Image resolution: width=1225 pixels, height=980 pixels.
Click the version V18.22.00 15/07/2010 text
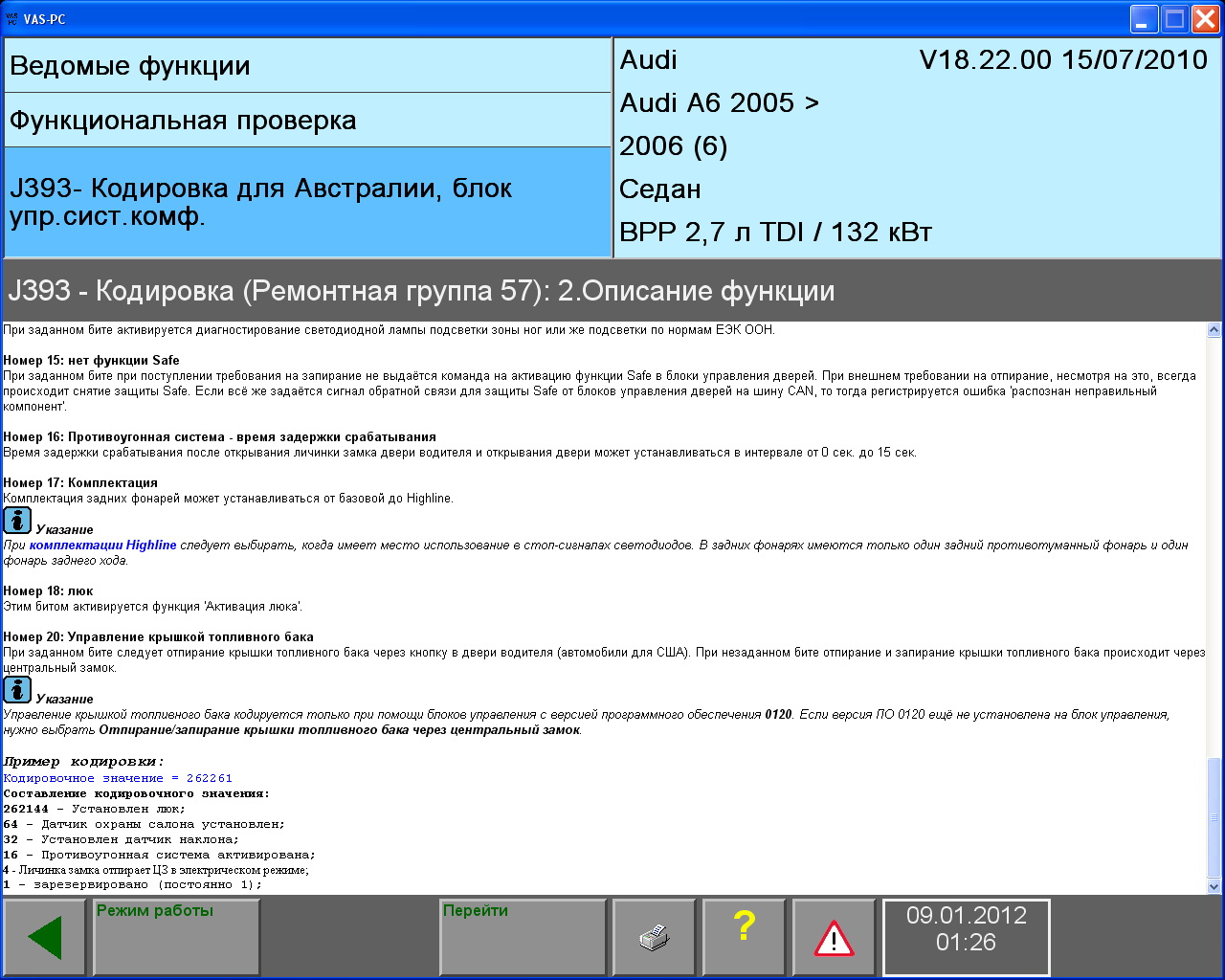[1063, 60]
